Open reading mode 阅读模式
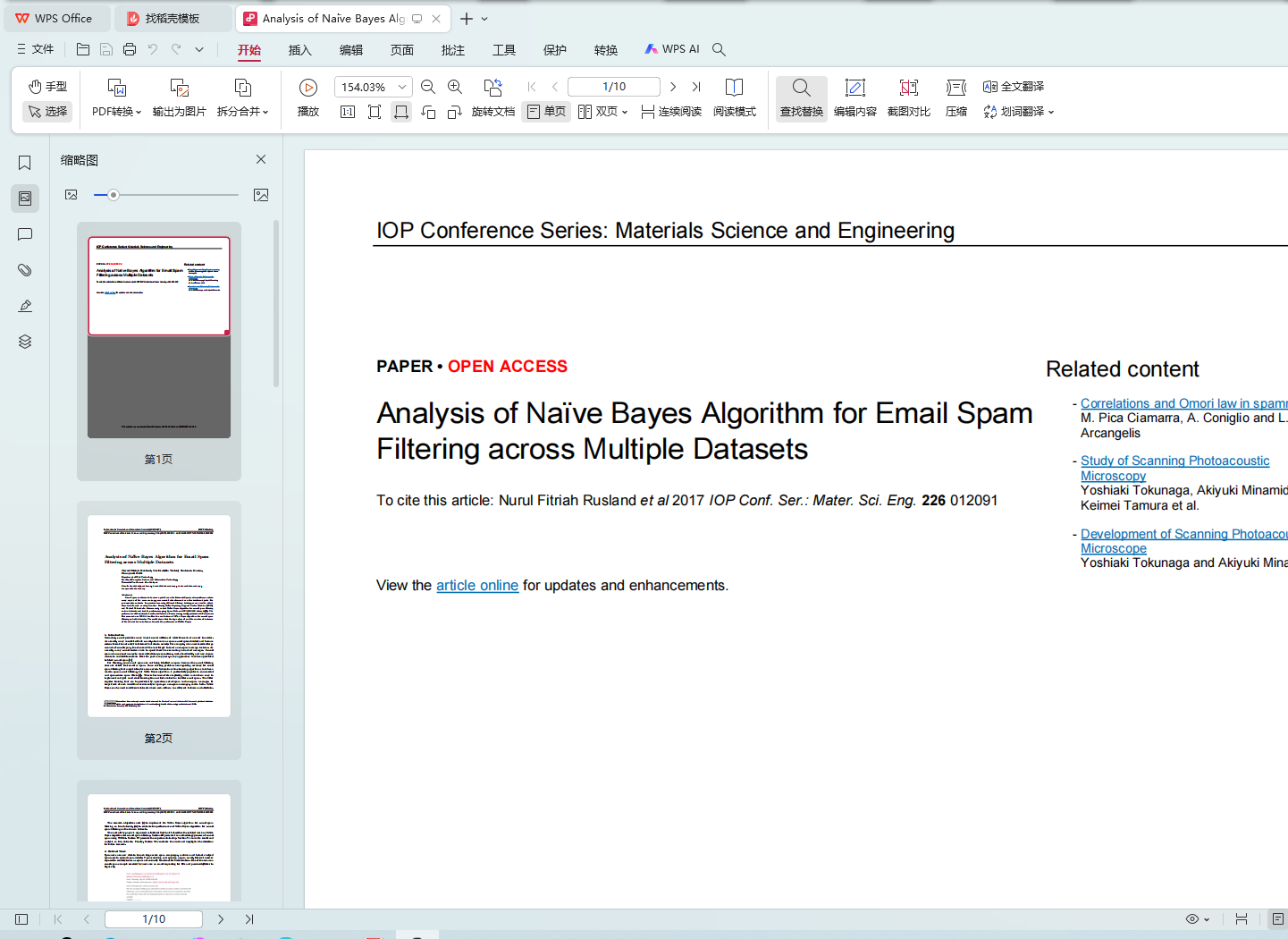Screen dimensions: 1288x939 point(735,97)
